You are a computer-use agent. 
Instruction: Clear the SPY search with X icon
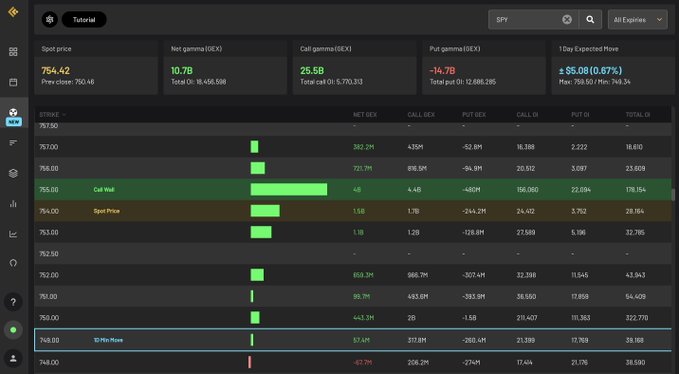(567, 19)
